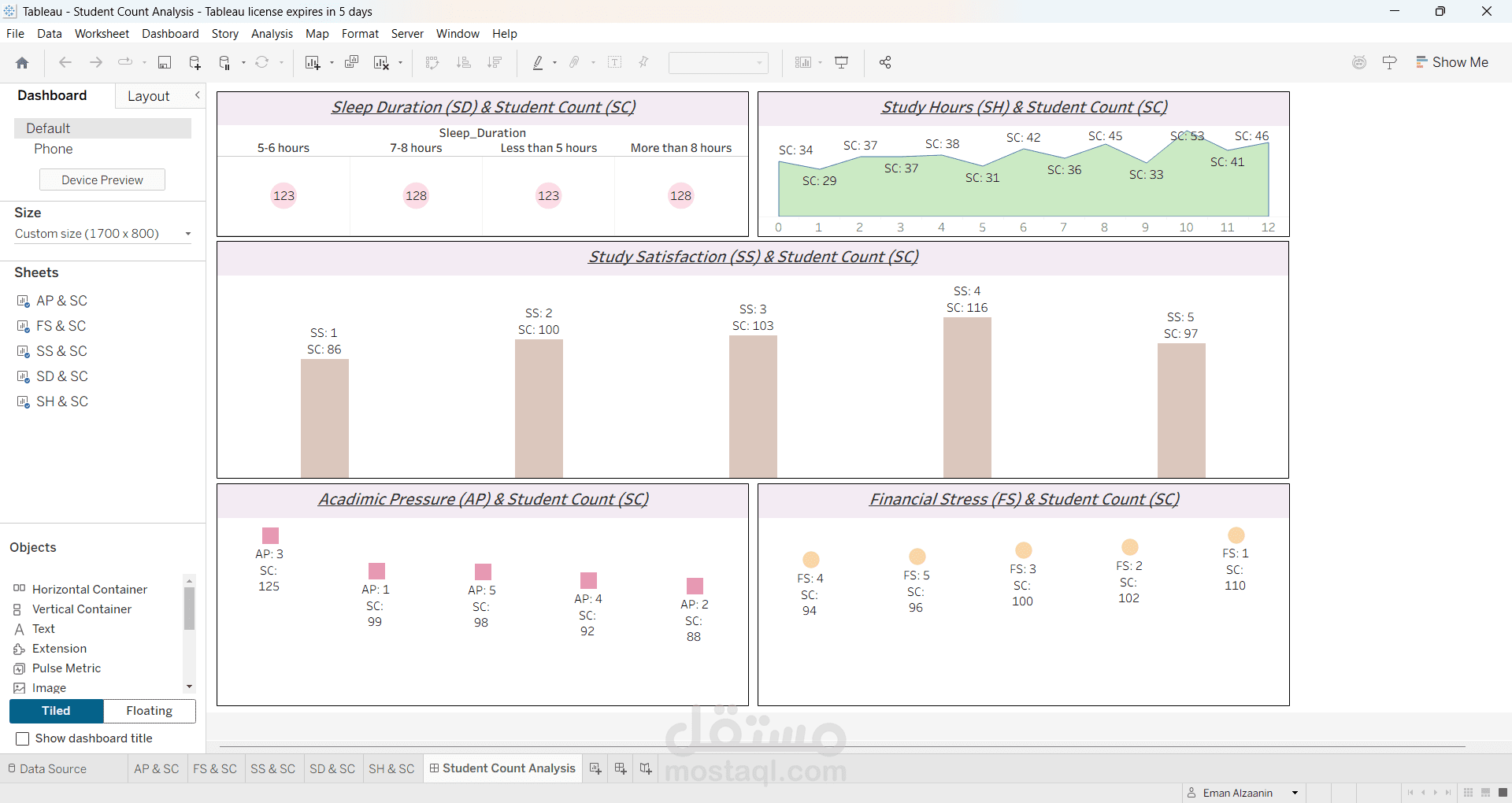Click the Share workbook icon
Screen dimensions: 1512x803
coord(885,62)
